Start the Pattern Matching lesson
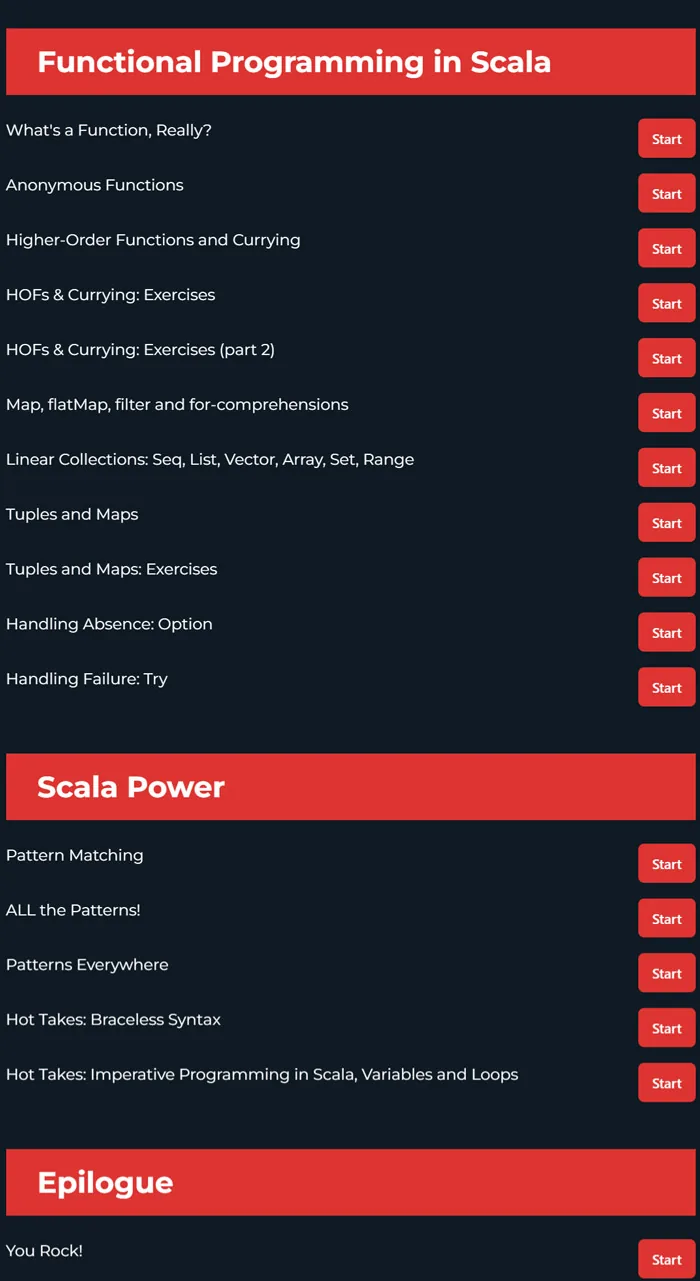The image size is (700, 1281). [667, 864]
